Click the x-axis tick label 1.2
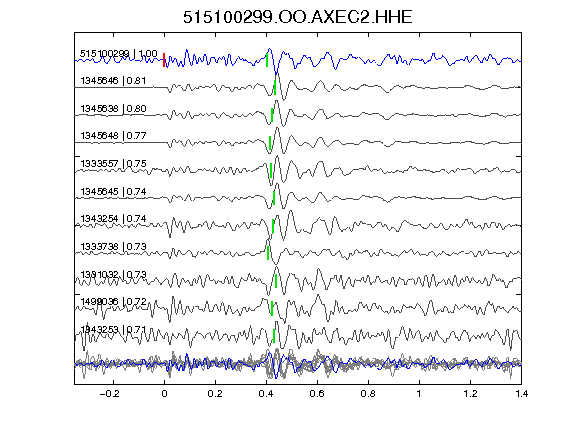The width and height of the screenshot is (576, 432). pyautogui.click(x=470, y=394)
